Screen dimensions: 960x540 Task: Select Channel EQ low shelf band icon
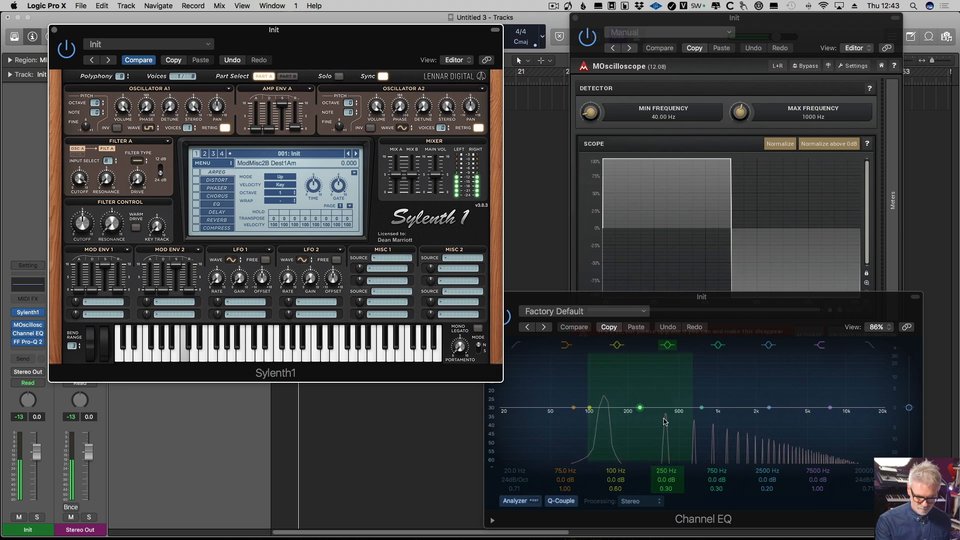pos(566,345)
